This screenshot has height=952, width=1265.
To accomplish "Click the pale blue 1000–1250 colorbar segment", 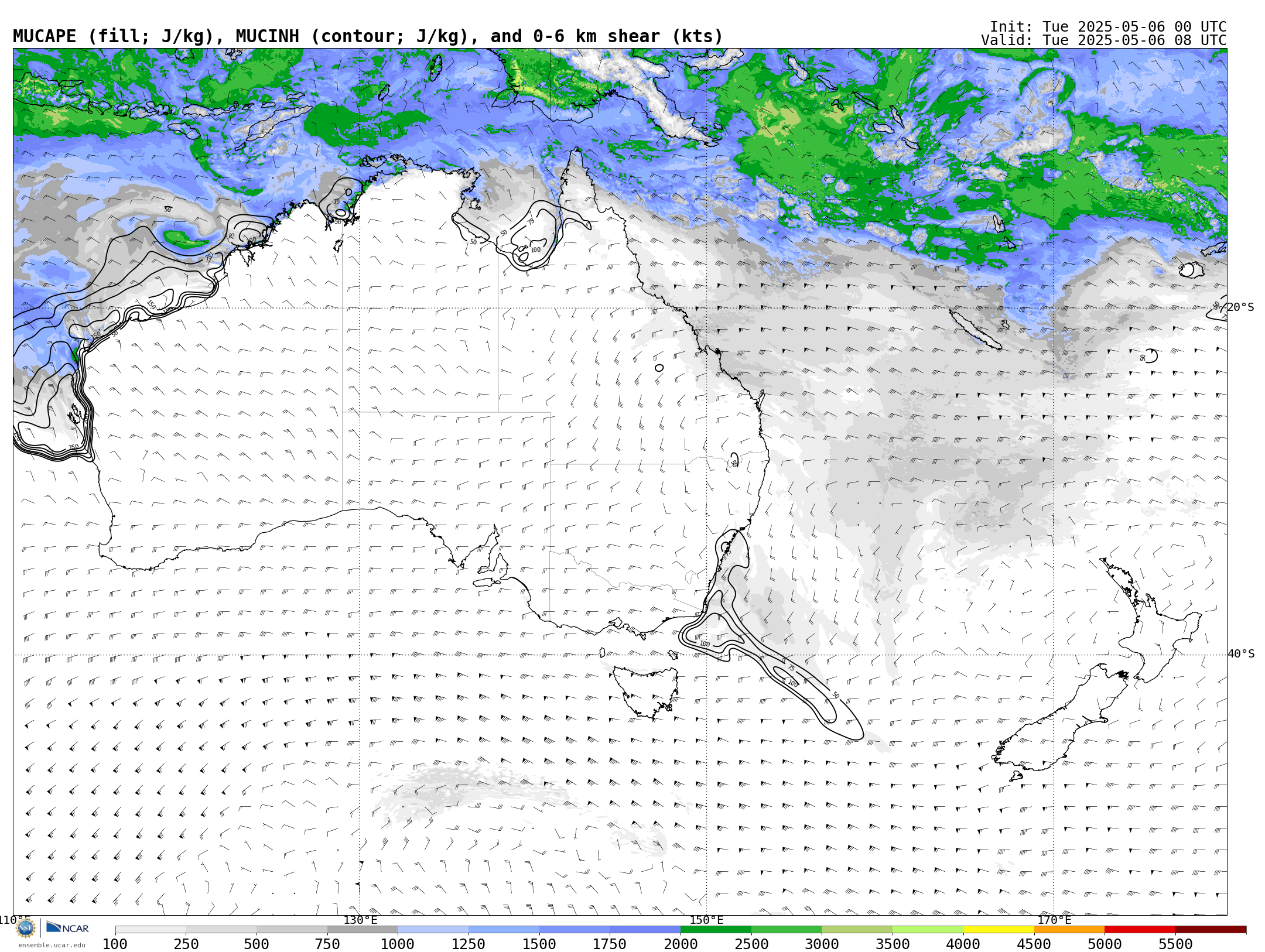I will [x=433, y=930].
